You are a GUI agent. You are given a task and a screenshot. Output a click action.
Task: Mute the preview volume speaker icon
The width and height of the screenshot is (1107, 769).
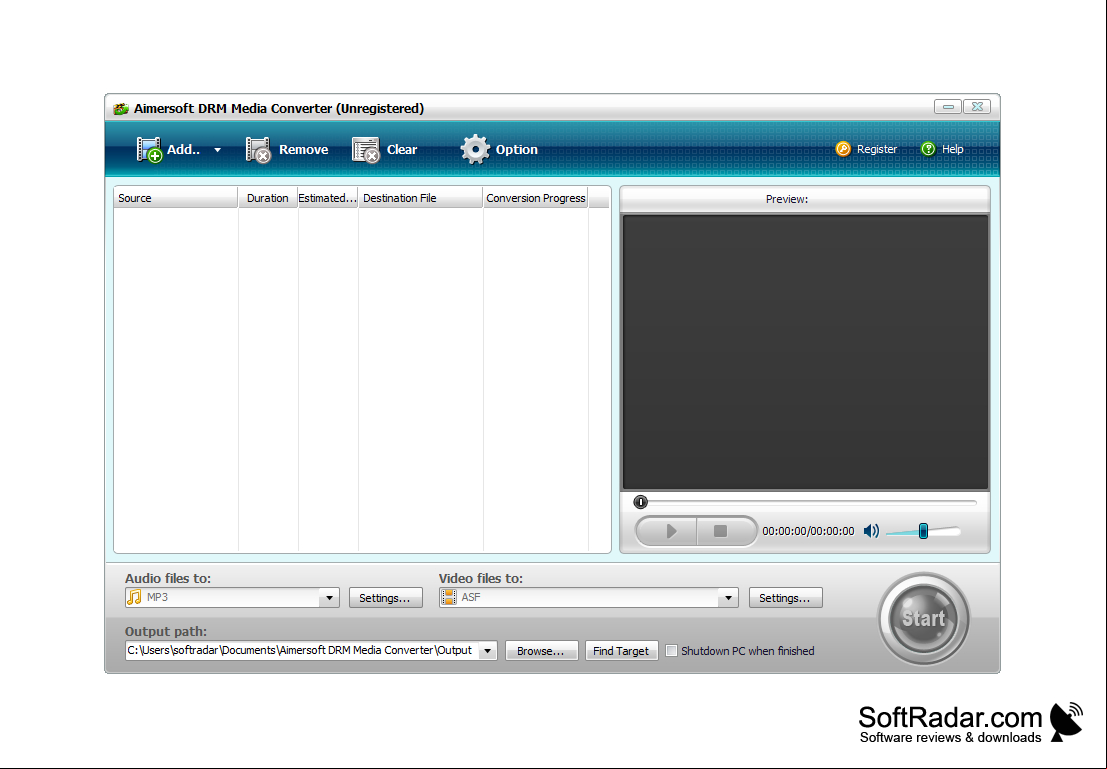(x=872, y=531)
